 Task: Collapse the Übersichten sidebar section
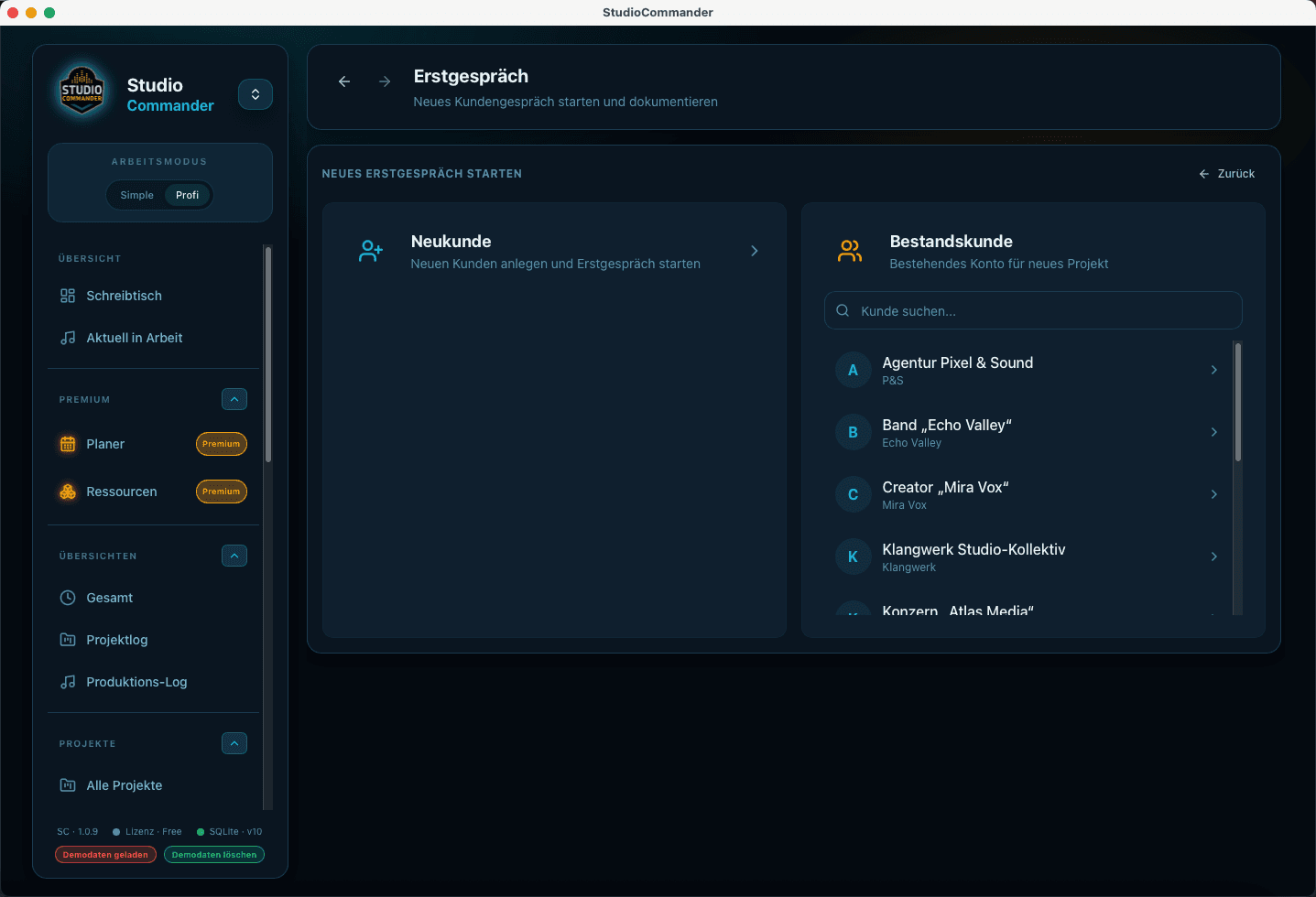pos(234,556)
